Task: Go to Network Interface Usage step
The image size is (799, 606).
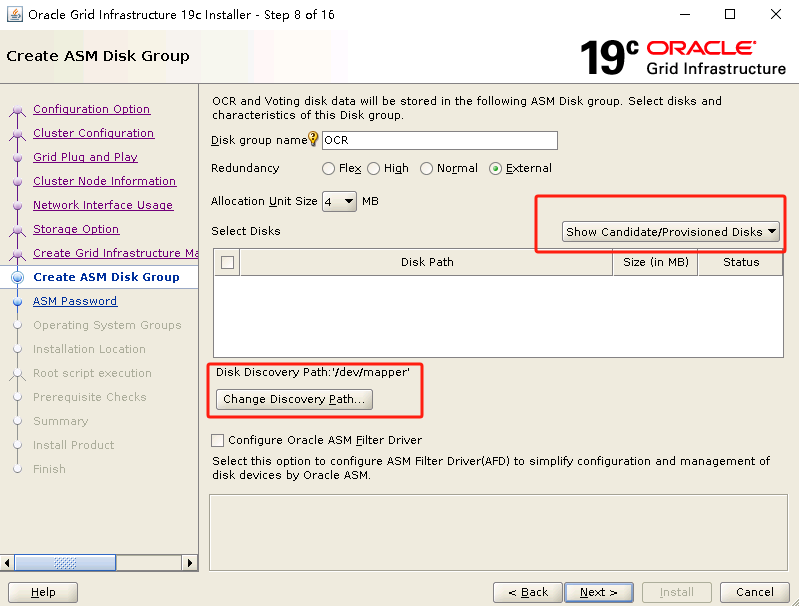Action: (x=103, y=205)
